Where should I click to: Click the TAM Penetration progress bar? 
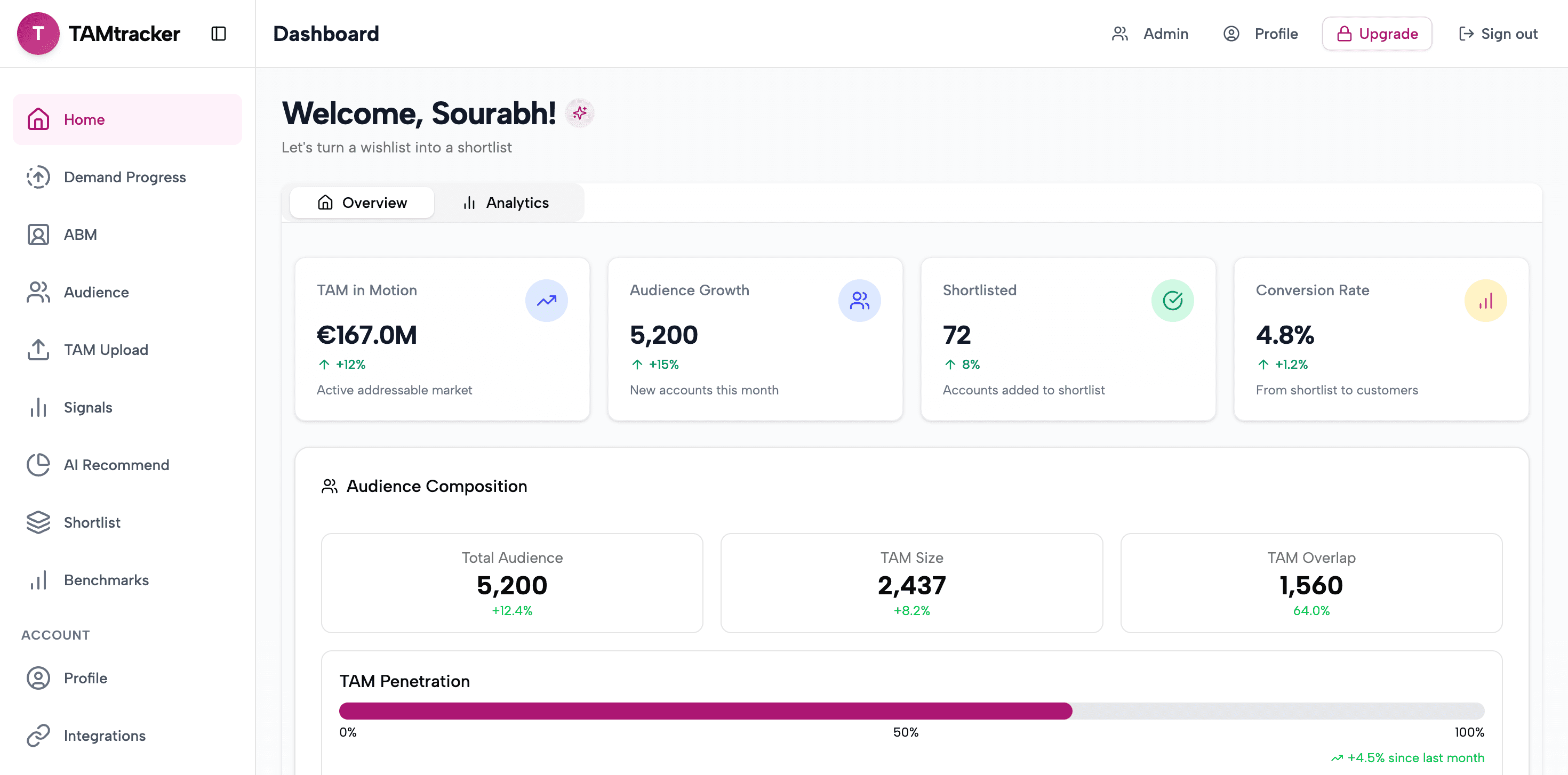pyautogui.click(x=911, y=711)
